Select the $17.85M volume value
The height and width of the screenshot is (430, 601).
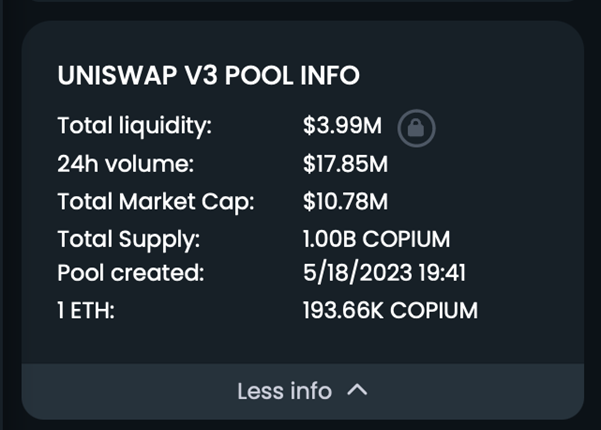click(345, 164)
